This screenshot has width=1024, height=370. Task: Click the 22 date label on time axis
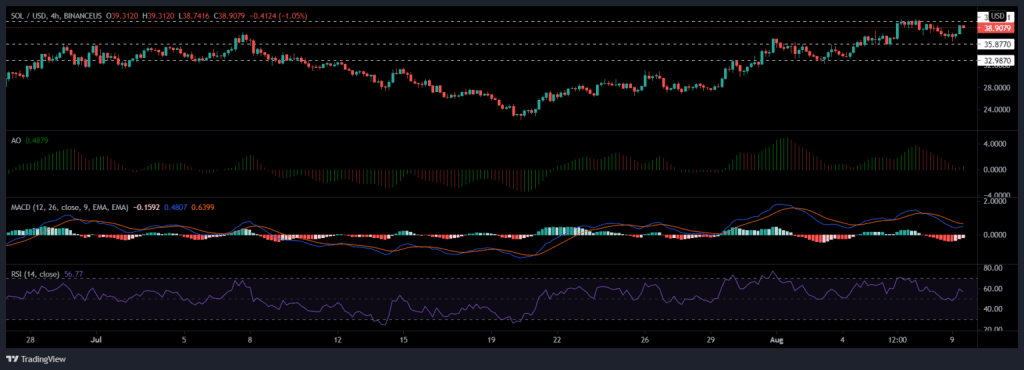[557, 340]
